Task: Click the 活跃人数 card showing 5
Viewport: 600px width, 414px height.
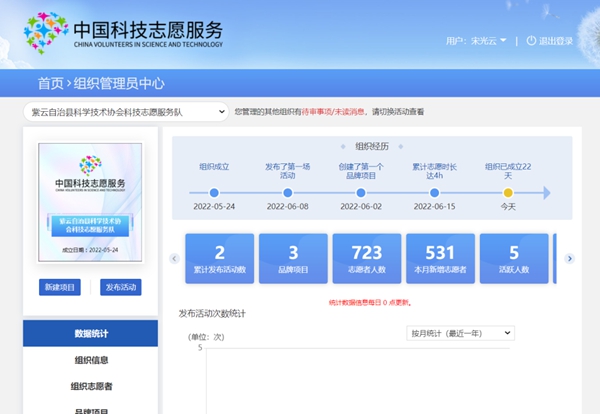Action: (514, 259)
